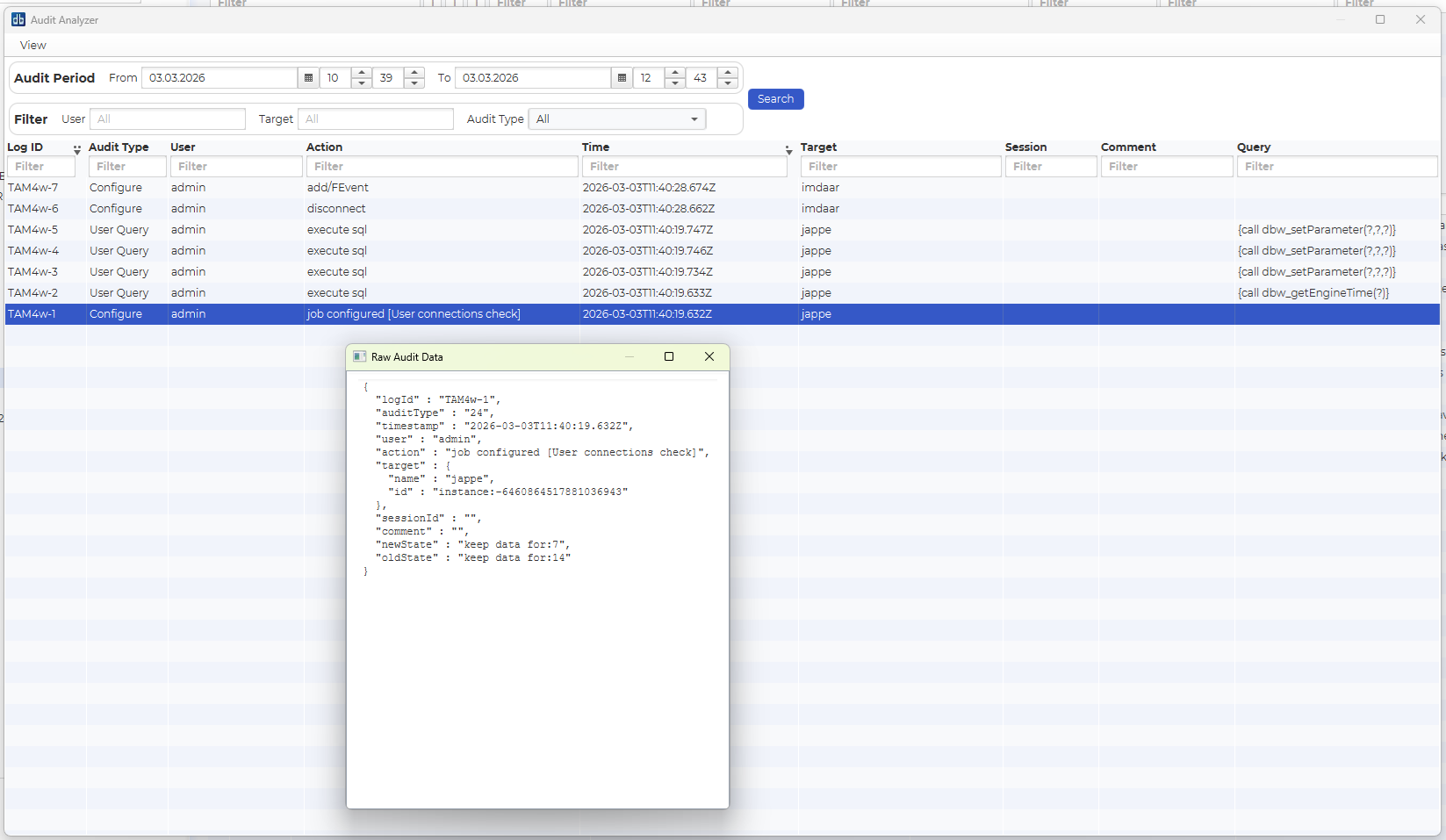Screen dimensions: 1446x840
Task: Increase the From hour value
Action: [x=362, y=73]
